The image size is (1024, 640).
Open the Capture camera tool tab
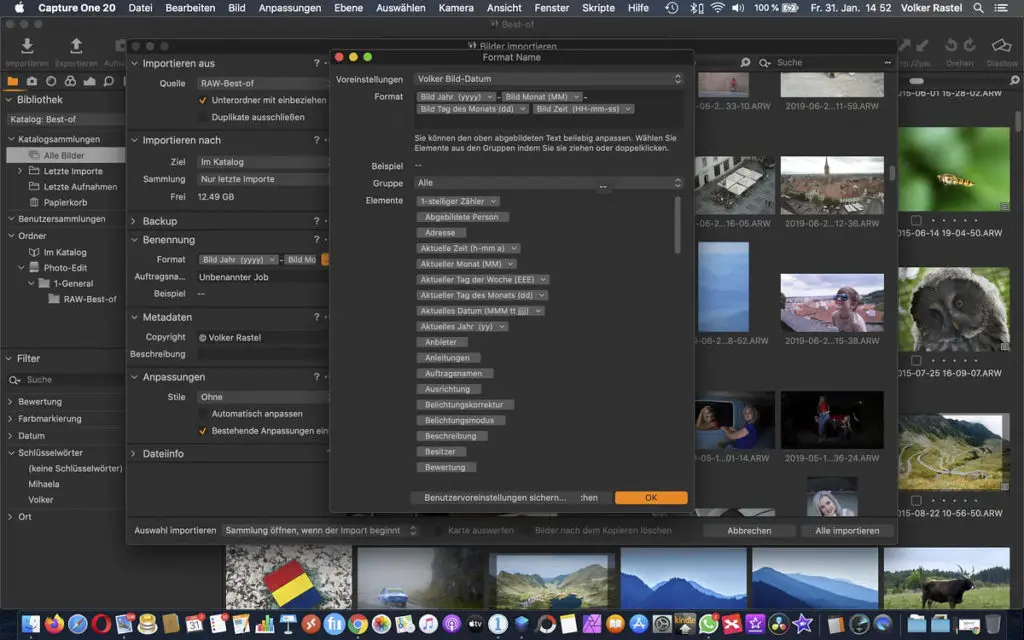(32, 82)
